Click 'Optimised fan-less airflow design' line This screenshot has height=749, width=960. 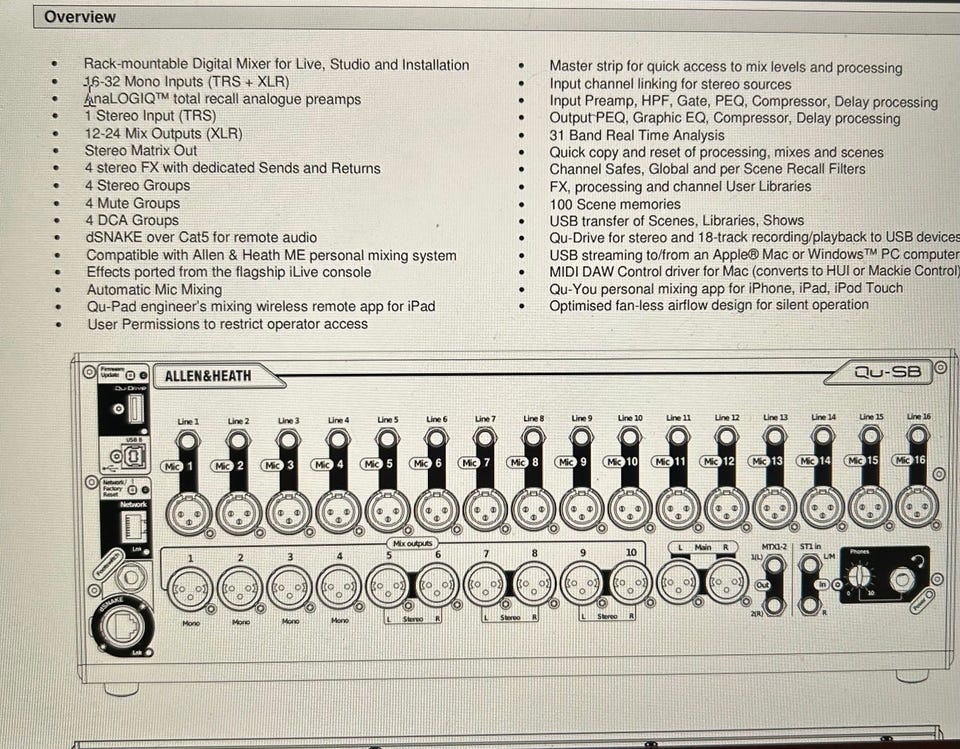[x=709, y=305]
